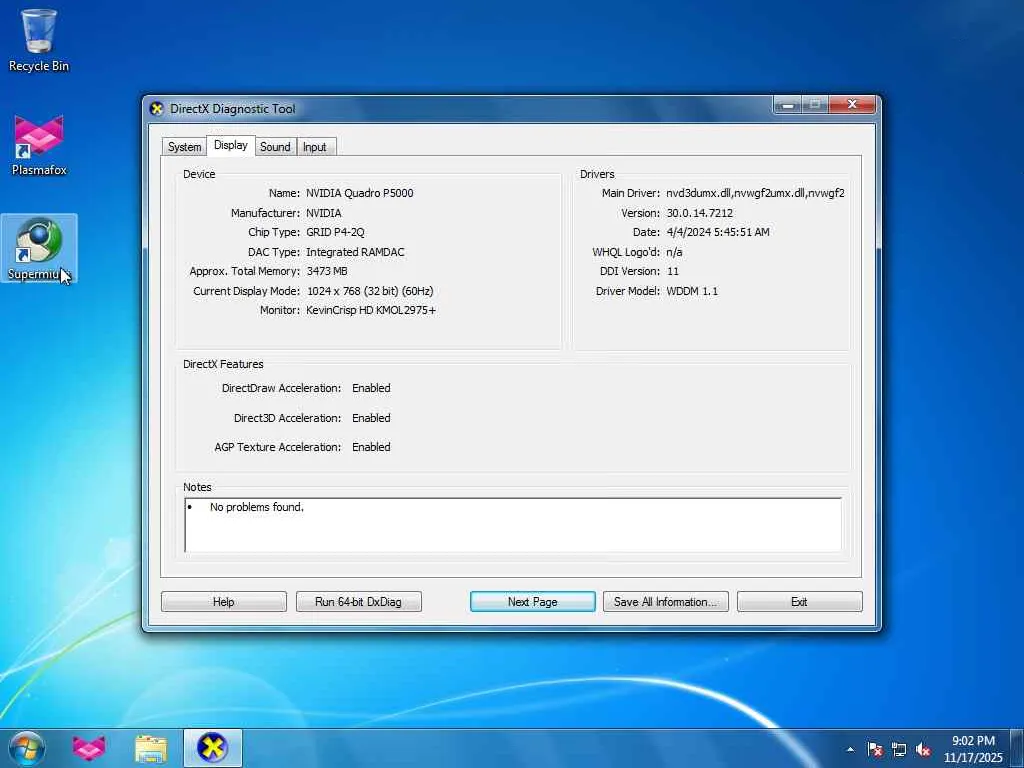Click the DDI Version value 11

pos(673,271)
